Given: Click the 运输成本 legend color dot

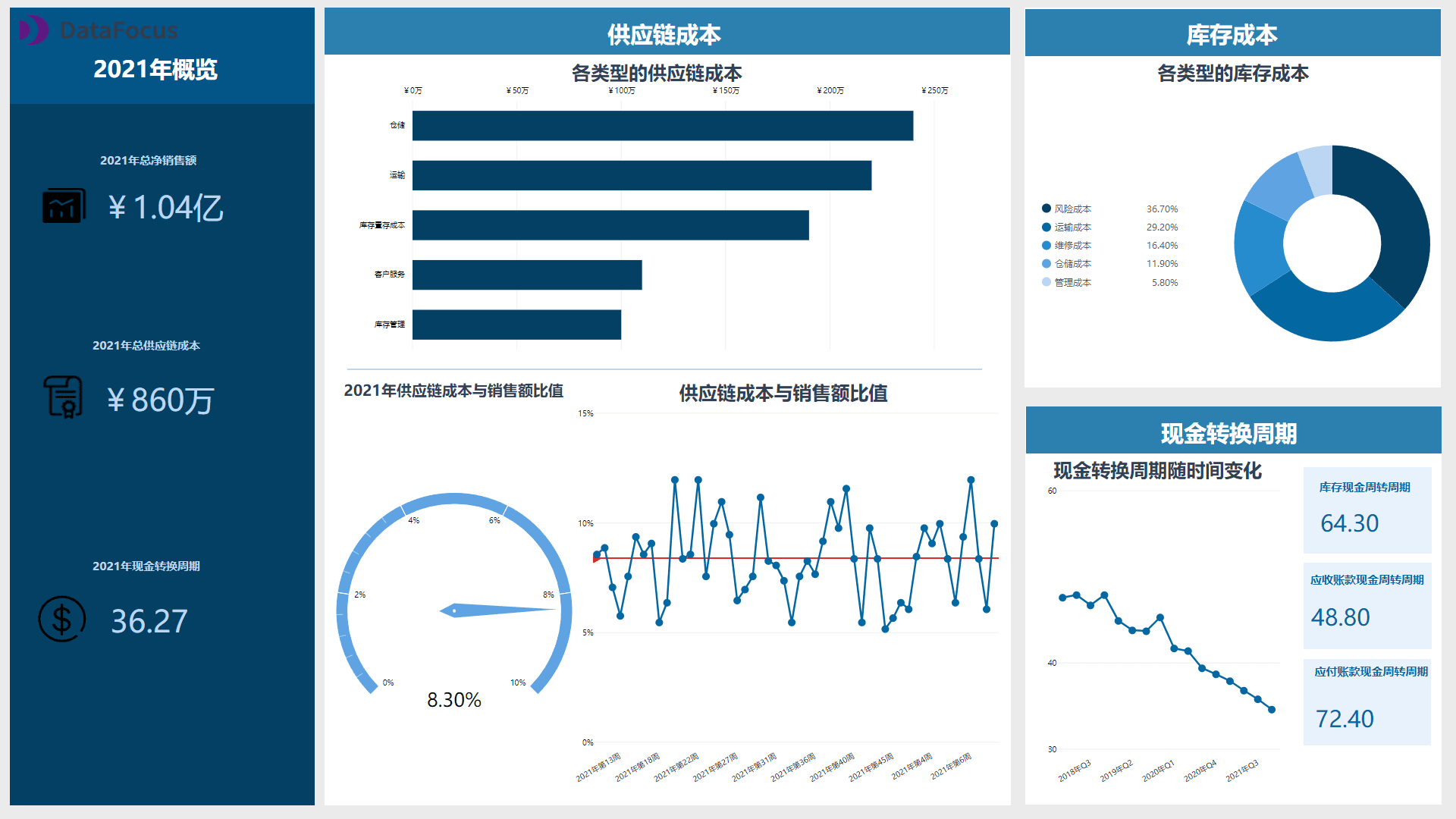Looking at the screenshot, I should click(1046, 227).
